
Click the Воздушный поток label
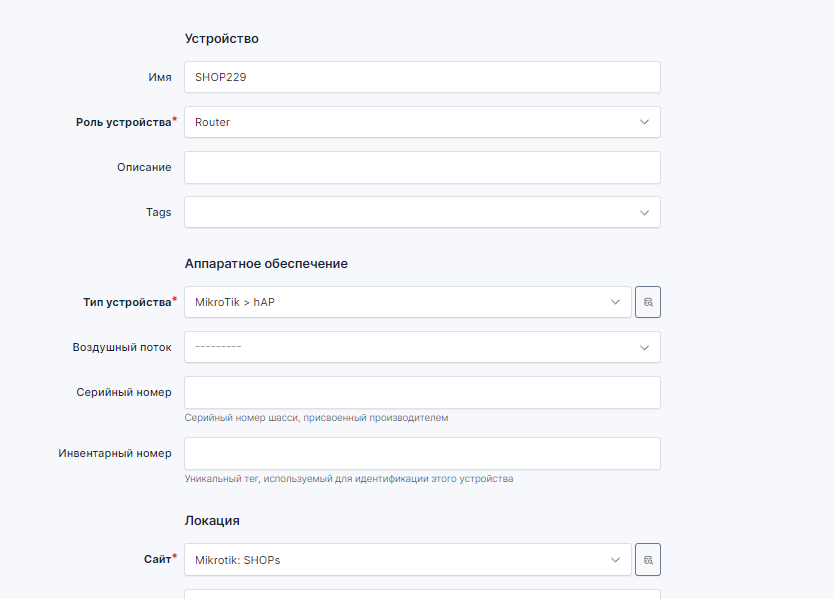122,347
